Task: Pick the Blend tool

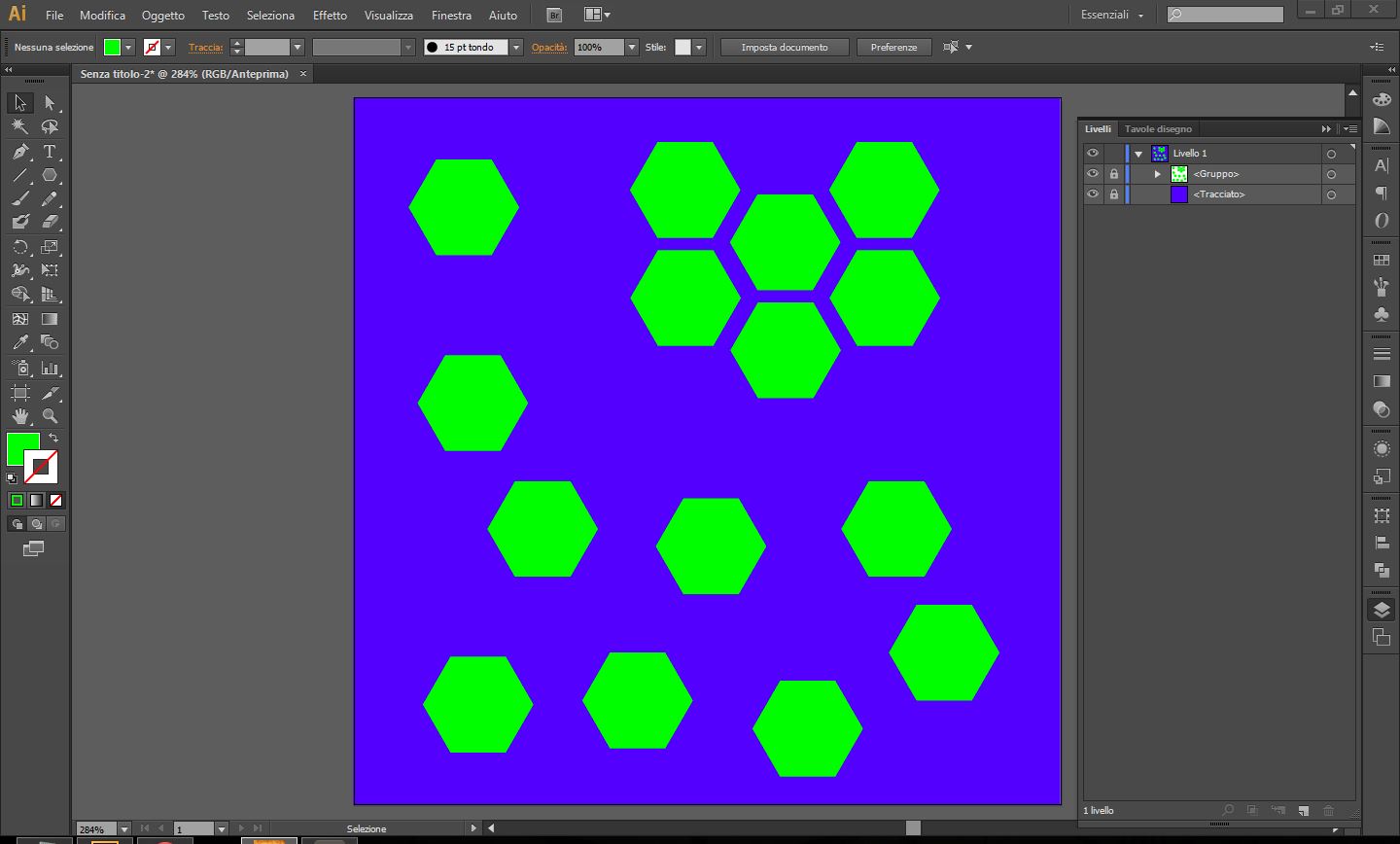Action: click(x=50, y=342)
